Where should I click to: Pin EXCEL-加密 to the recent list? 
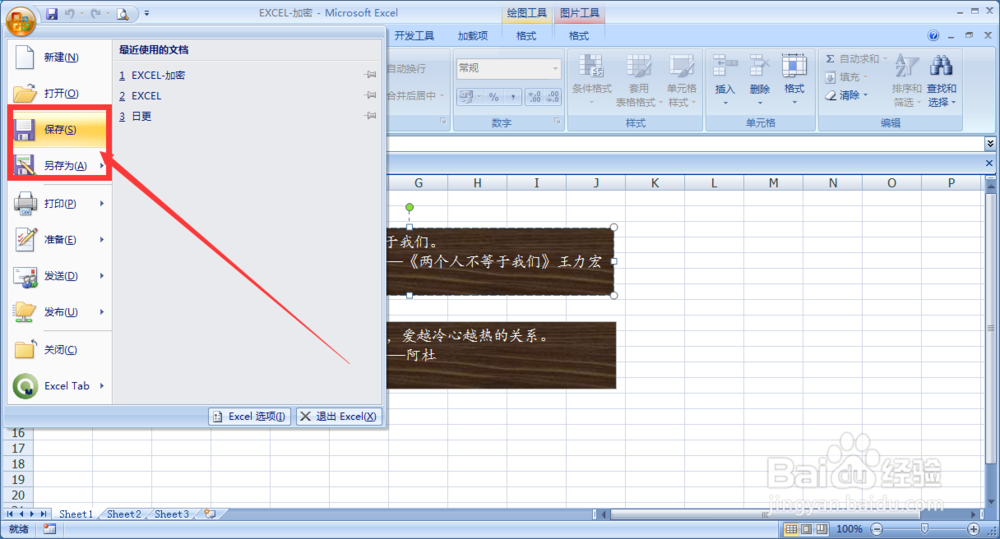tap(371, 75)
